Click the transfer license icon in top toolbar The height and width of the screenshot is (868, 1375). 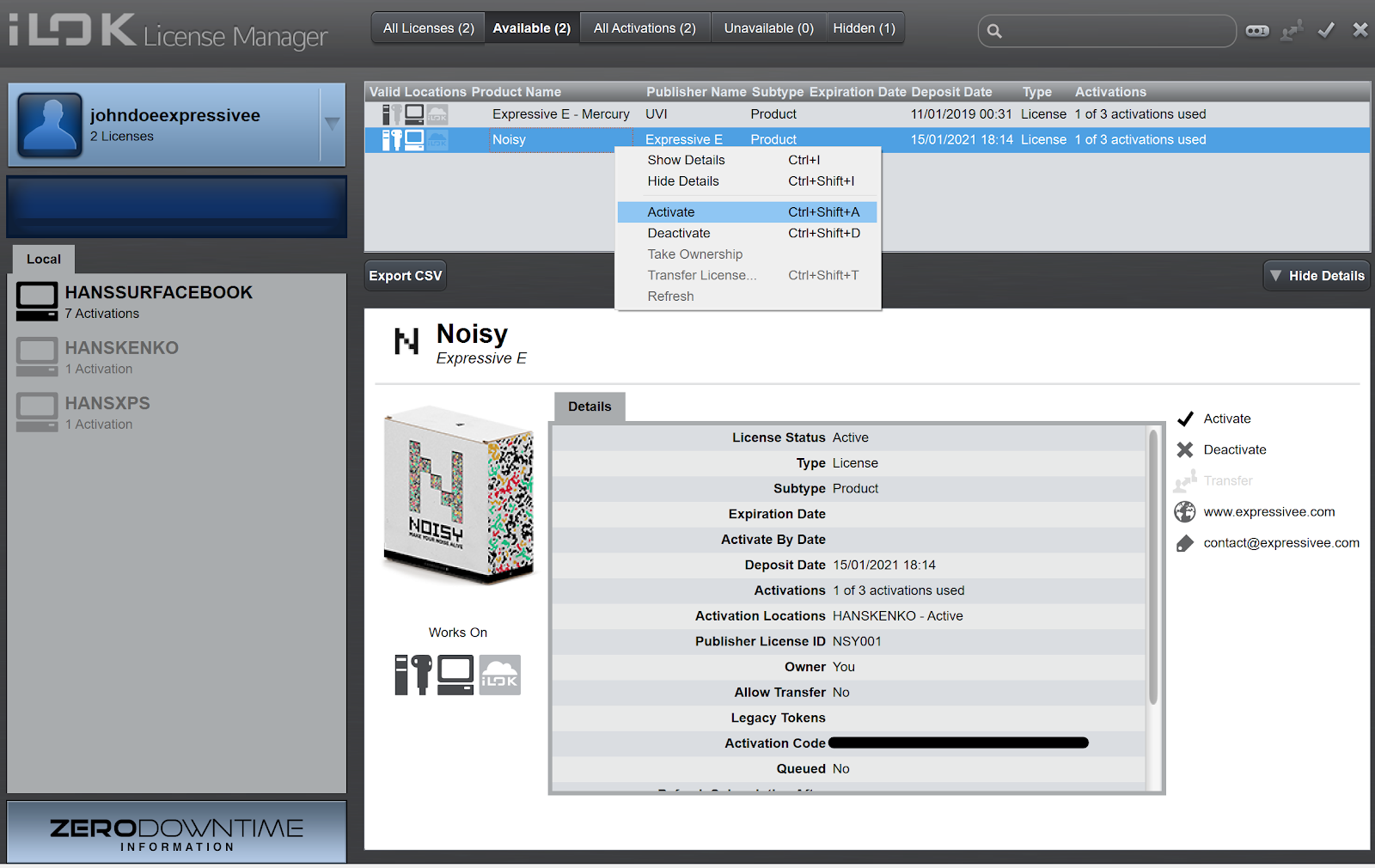pos(1292,30)
